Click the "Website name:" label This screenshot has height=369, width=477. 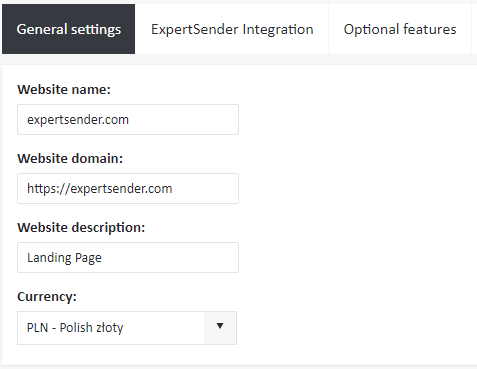(x=64, y=90)
